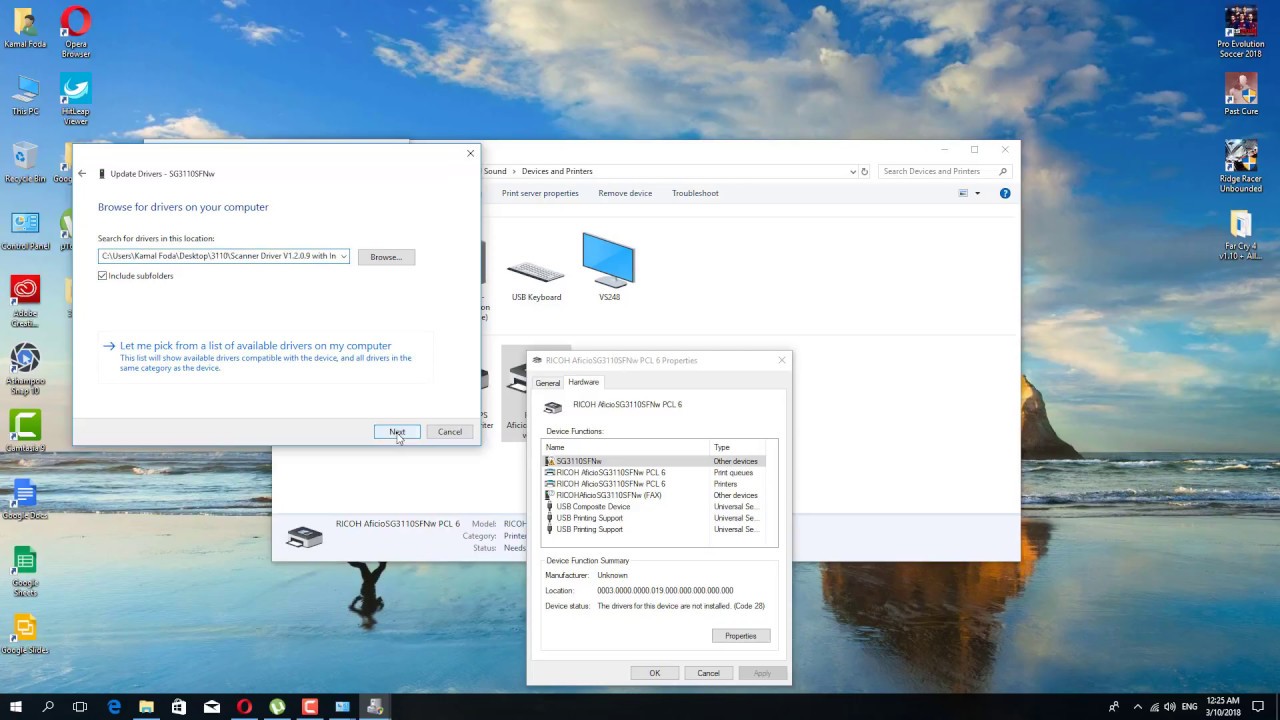Open HitLeap Viewer desktop shortcut

[x=76, y=100]
